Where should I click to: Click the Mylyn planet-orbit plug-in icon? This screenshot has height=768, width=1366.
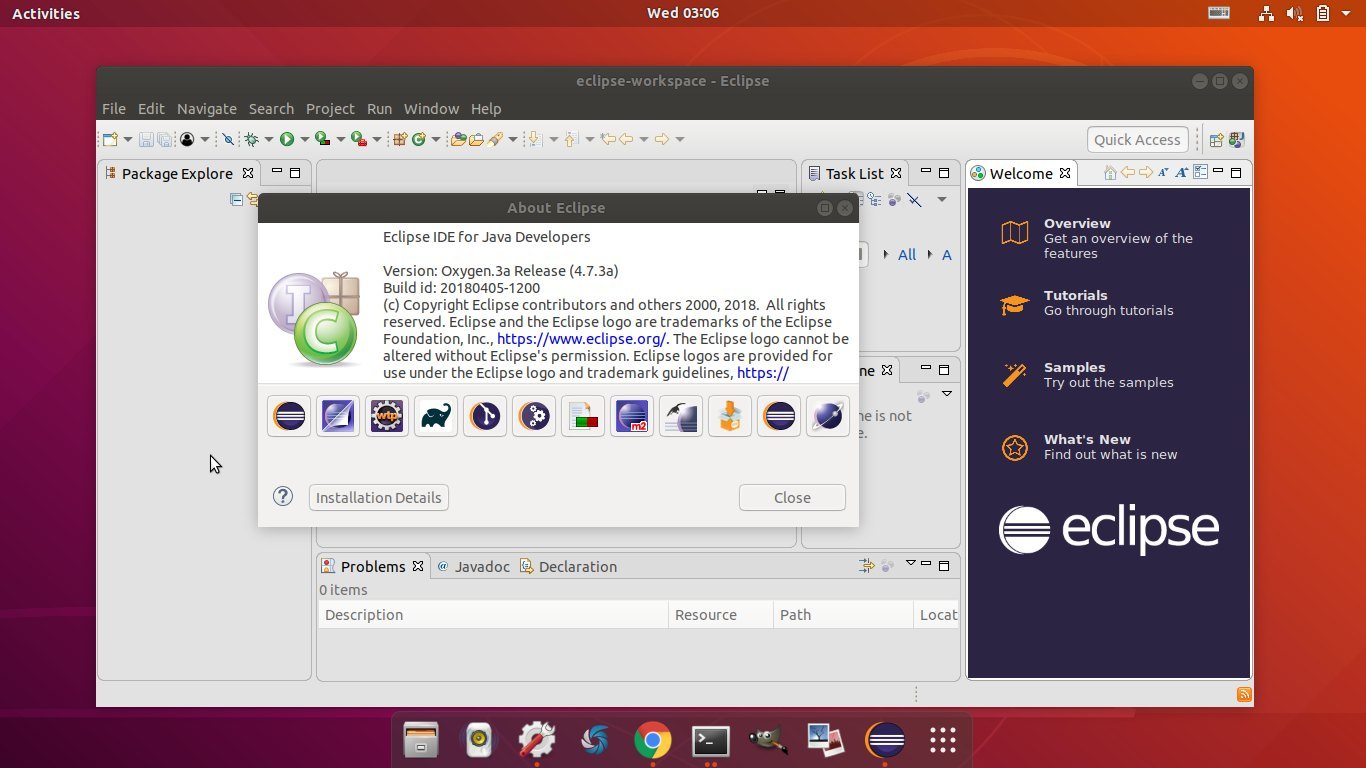pyautogui.click(x=828, y=416)
